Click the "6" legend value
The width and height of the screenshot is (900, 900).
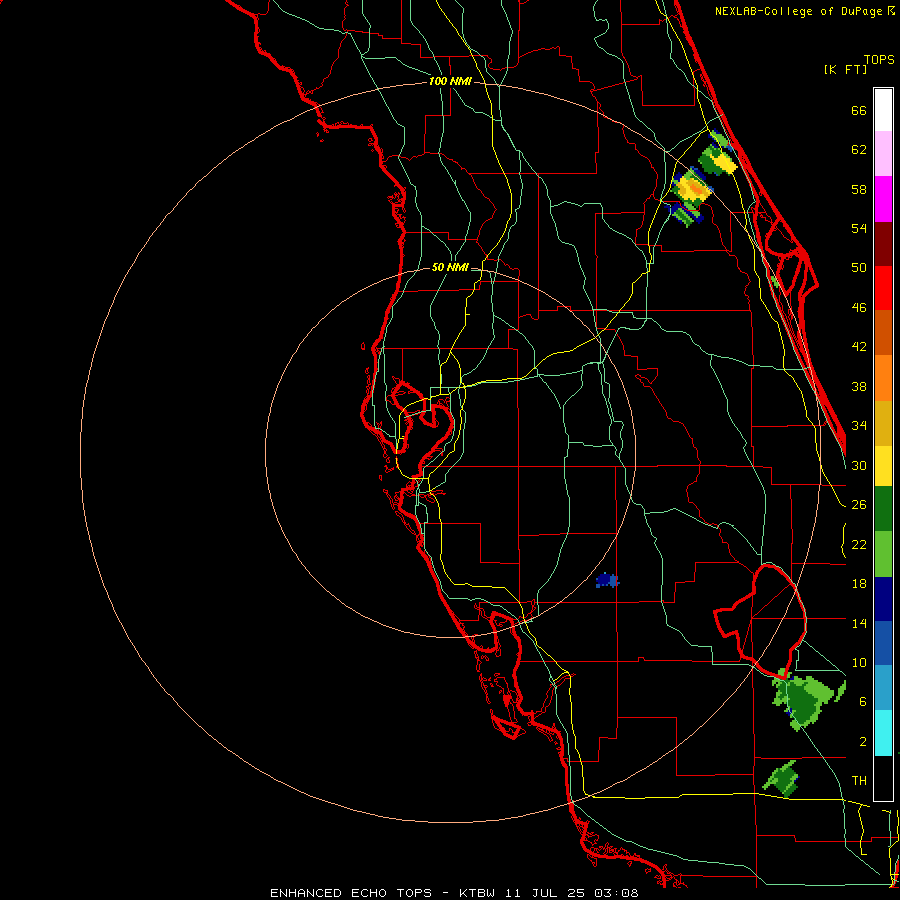point(863,702)
